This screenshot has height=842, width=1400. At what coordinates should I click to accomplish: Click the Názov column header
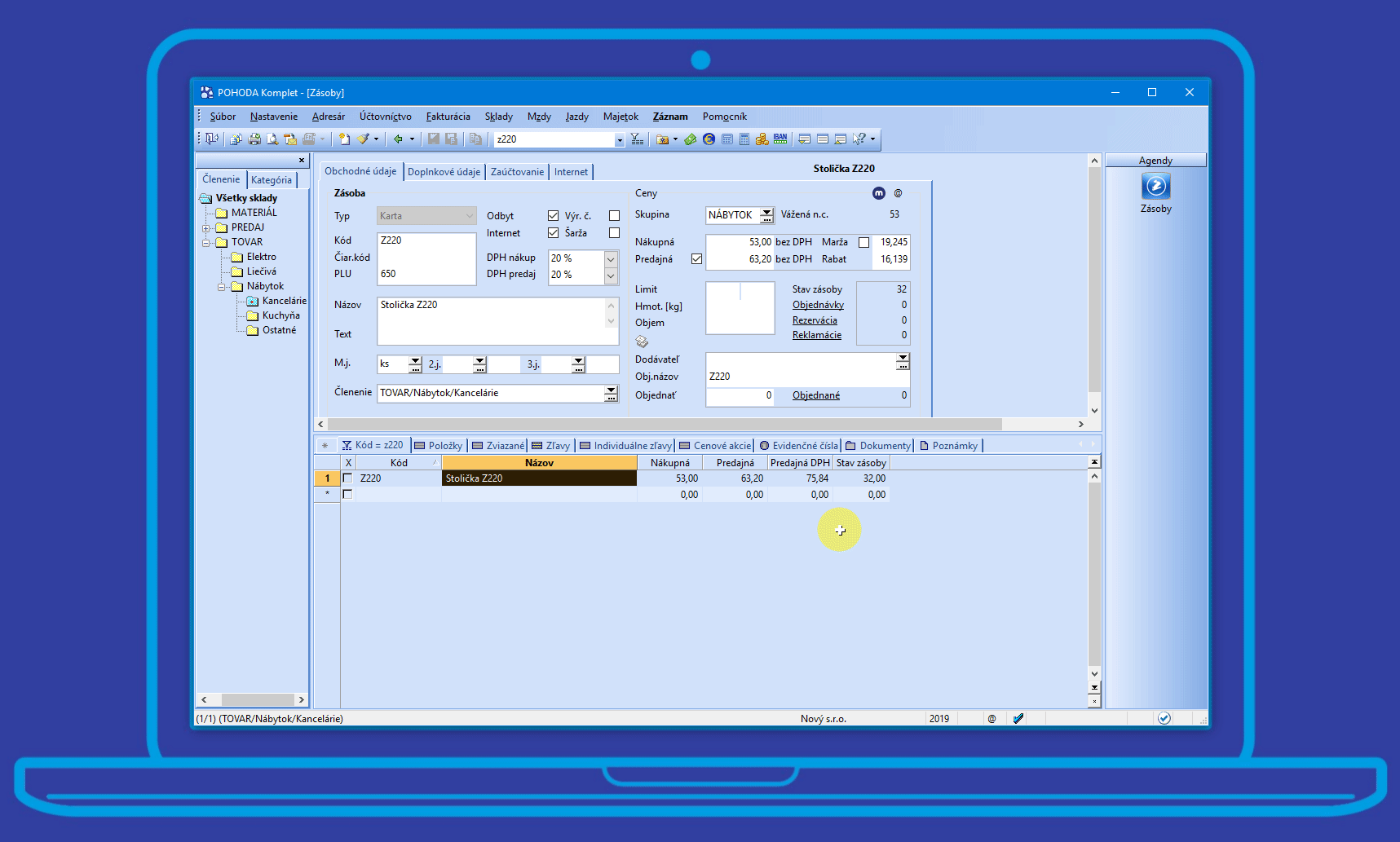539,463
